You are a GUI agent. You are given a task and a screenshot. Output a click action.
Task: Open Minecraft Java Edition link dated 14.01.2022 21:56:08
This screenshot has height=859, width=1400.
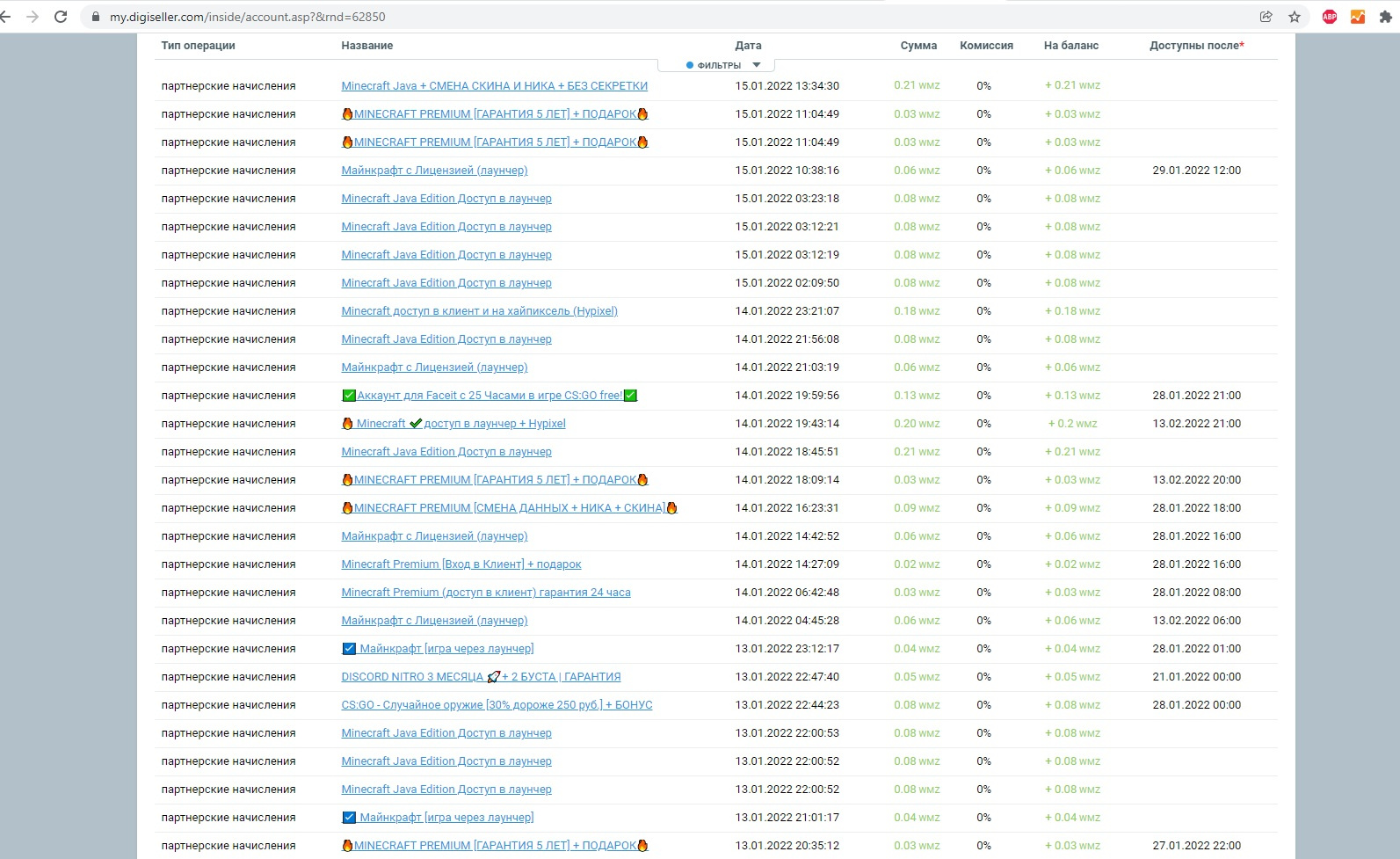tap(446, 339)
